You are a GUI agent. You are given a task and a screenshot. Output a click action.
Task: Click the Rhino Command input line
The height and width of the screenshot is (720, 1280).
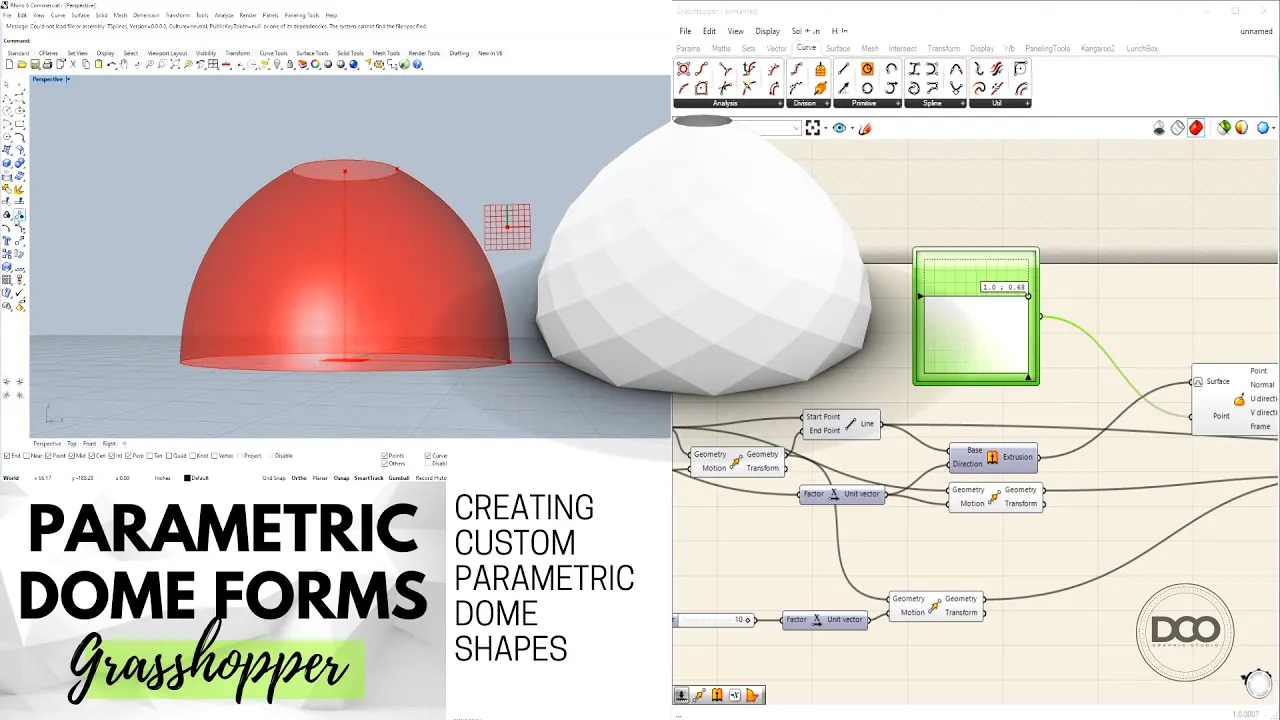[335, 41]
